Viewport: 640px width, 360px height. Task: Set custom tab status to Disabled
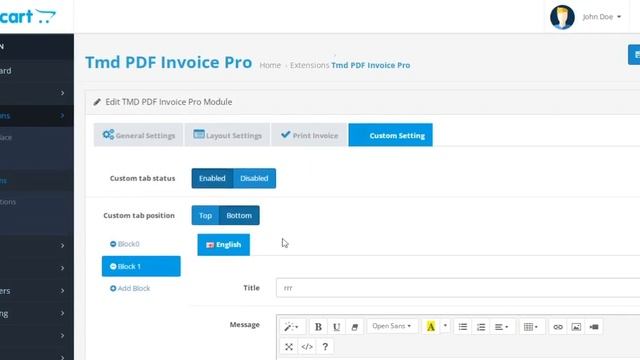pos(254,178)
